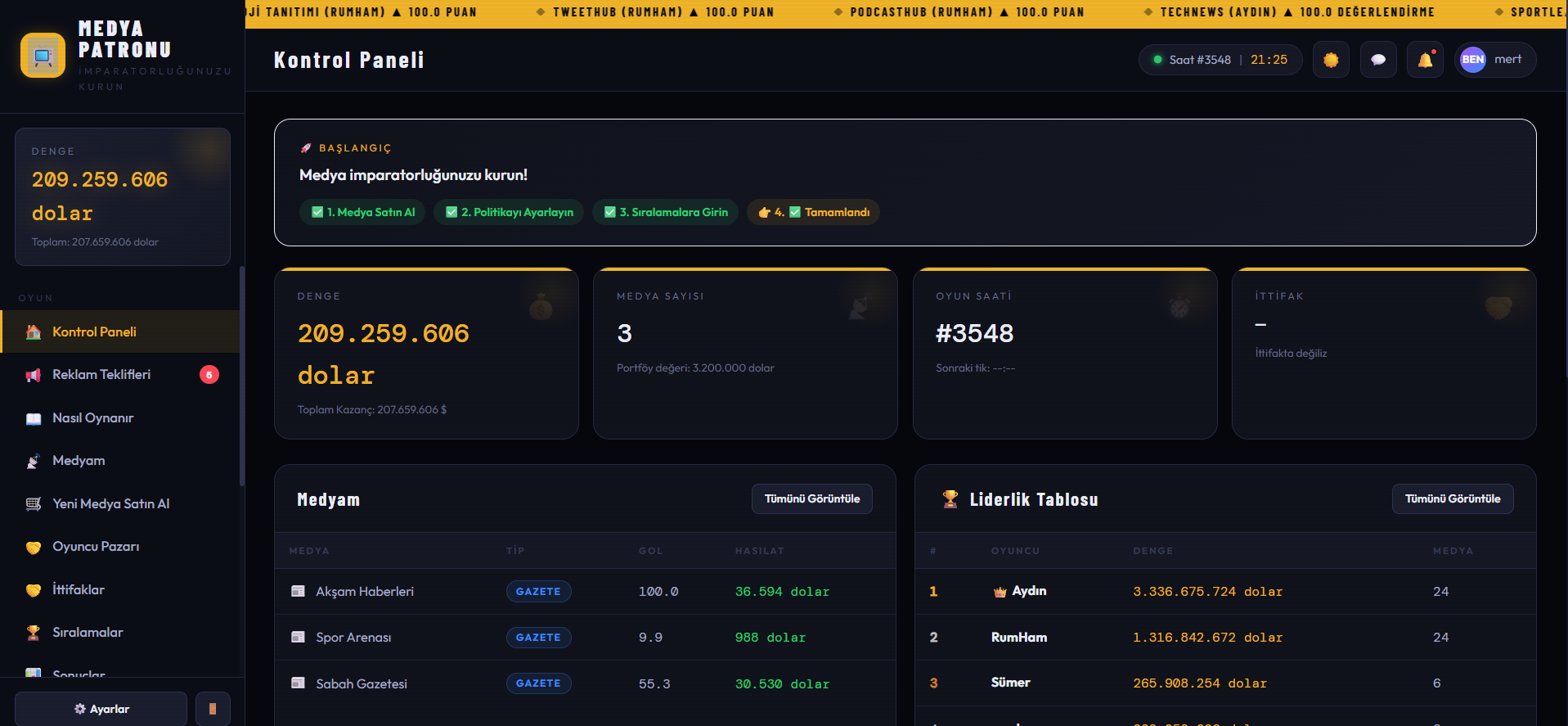Click the 100.0 score in Akşam Haberleri row
The image size is (1568, 726).
(x=658, y=592)
